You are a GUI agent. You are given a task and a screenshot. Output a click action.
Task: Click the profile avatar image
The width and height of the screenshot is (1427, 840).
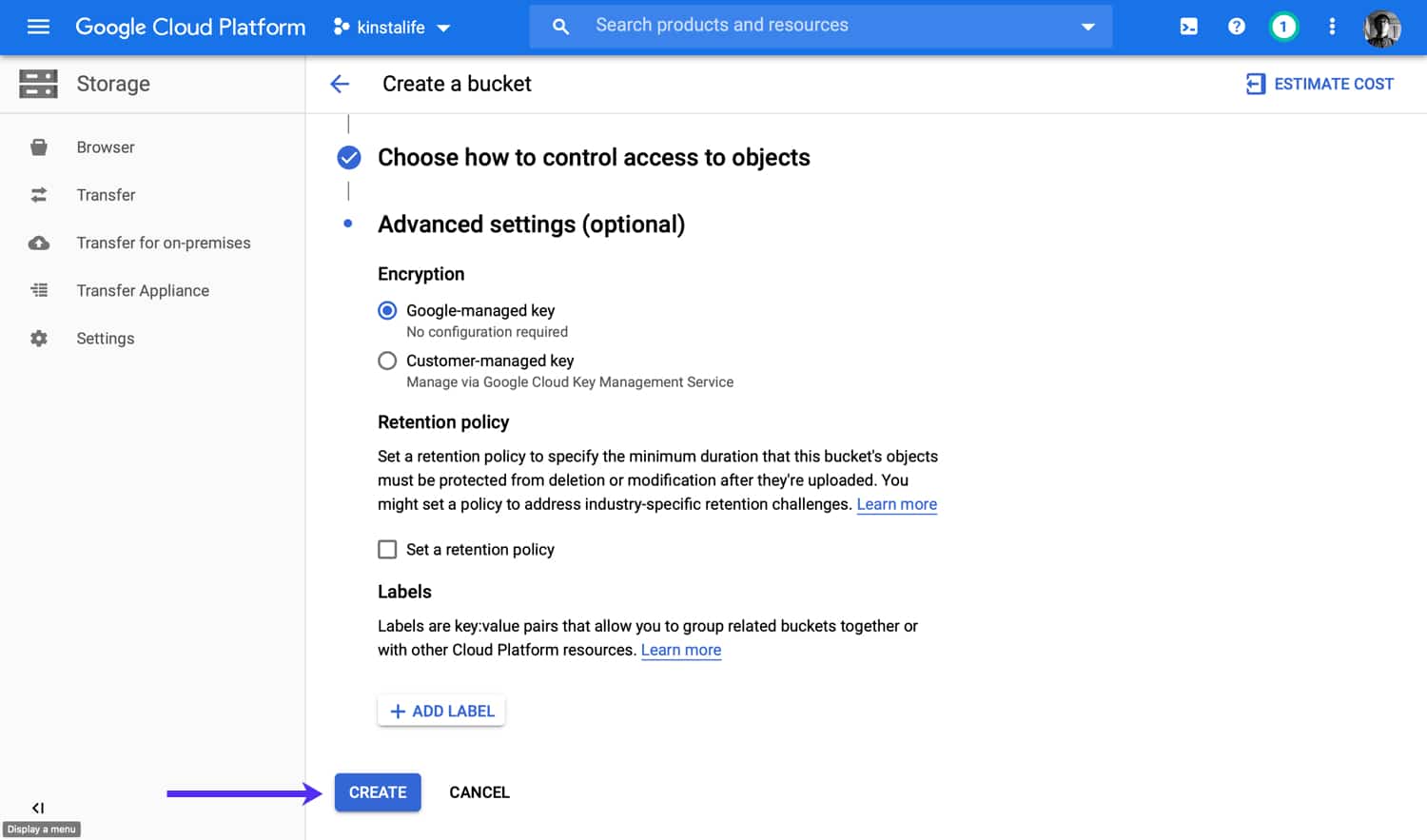pyautogui.click(x=1381, y=28)
